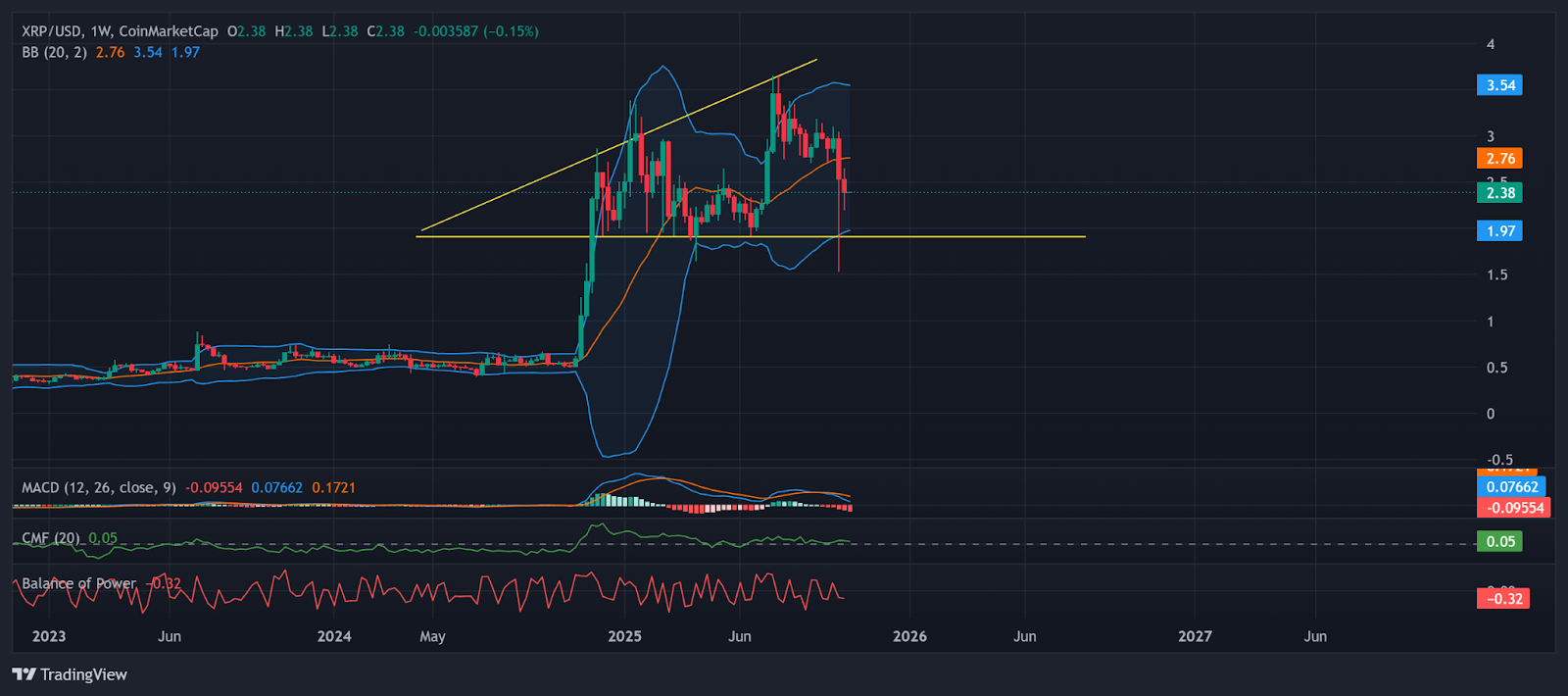Click the red -0.09554 MACD axis tag
Image resolution: width=1568 pixels, height=696 pixels.
coord(1514,508)
